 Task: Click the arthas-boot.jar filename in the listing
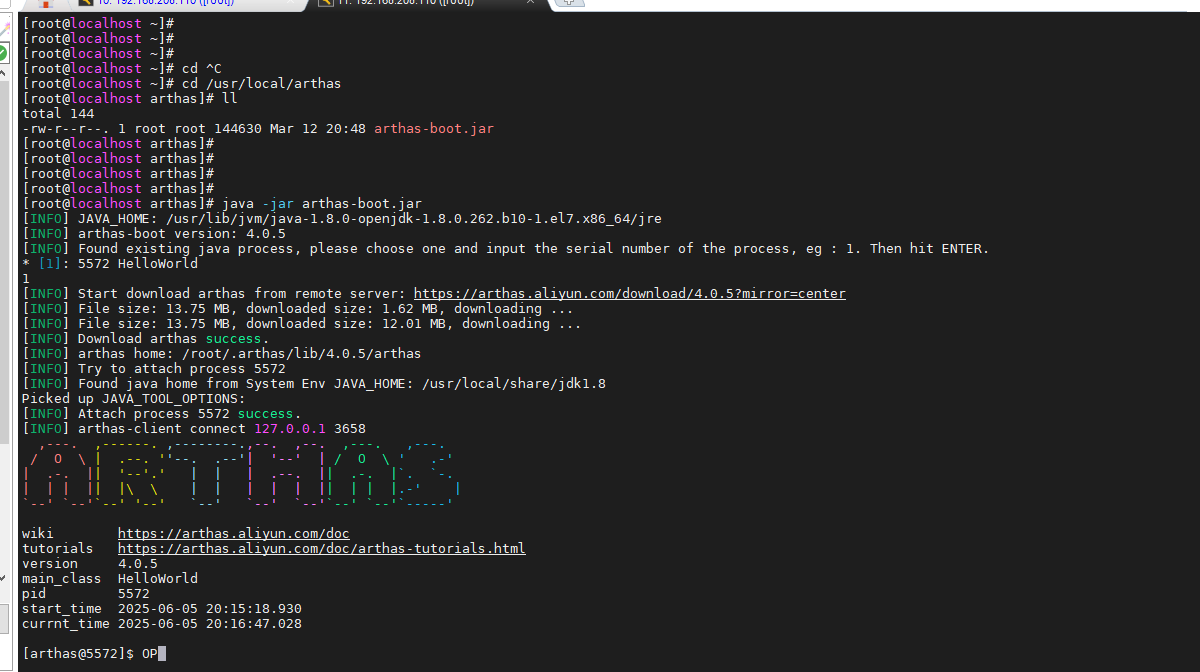pos(432,128)
